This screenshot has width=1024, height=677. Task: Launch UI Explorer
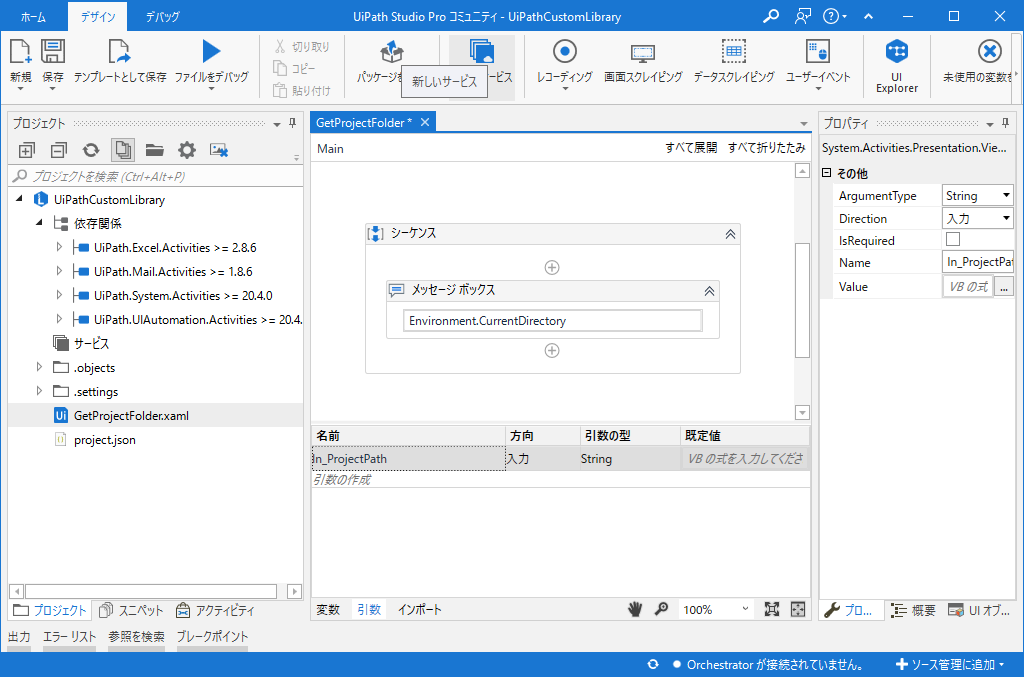pos(897,52)
